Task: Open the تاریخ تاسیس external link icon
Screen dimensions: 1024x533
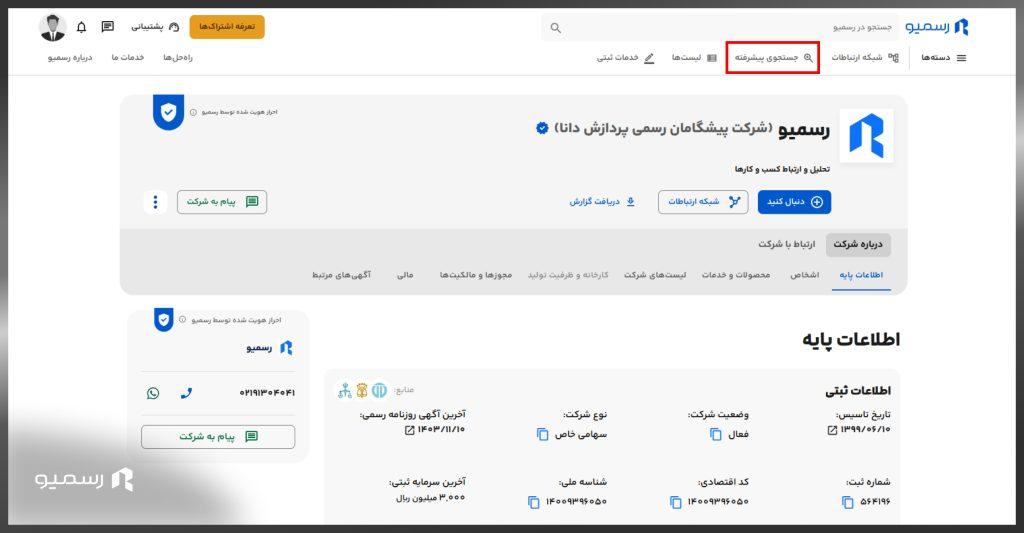Action: (x=832, y=430)
